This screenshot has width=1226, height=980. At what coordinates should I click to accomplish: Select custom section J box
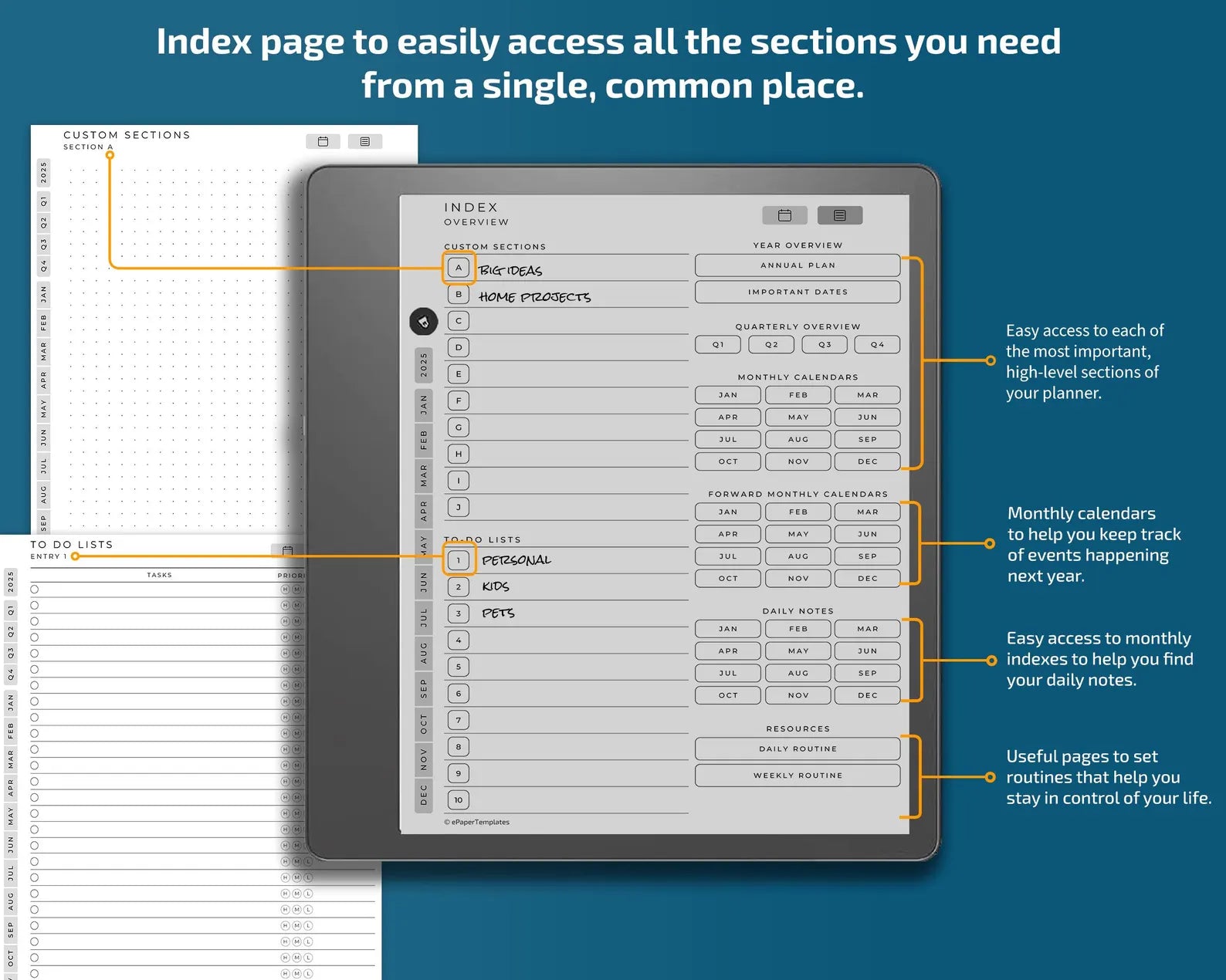459,507
